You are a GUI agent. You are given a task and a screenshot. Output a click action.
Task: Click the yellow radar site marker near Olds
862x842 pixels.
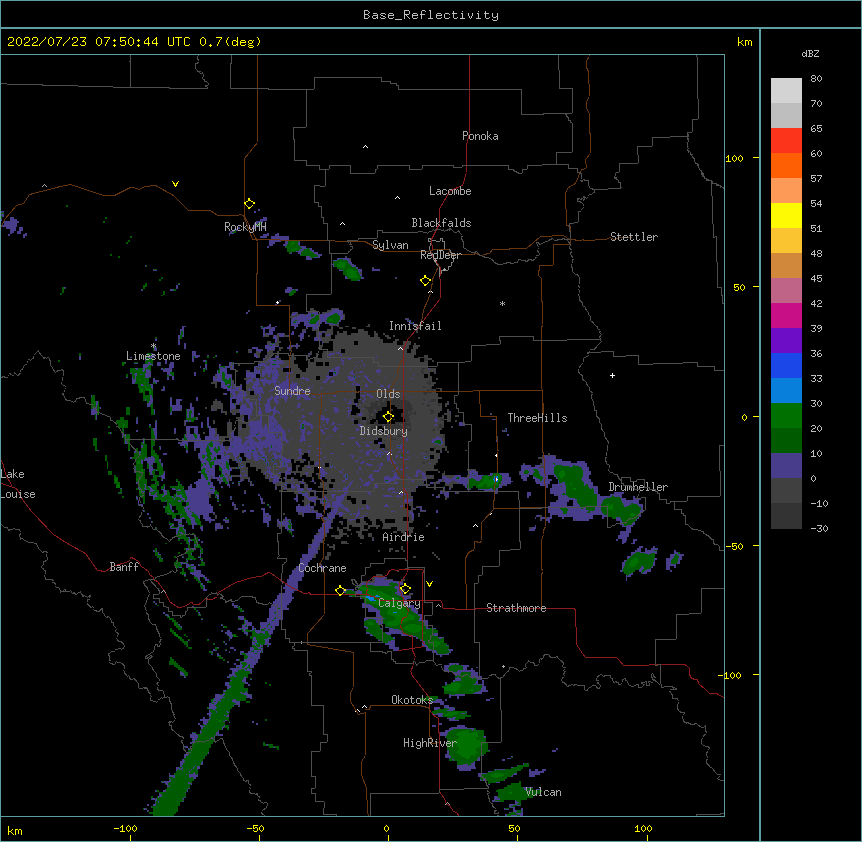point(388,416)
